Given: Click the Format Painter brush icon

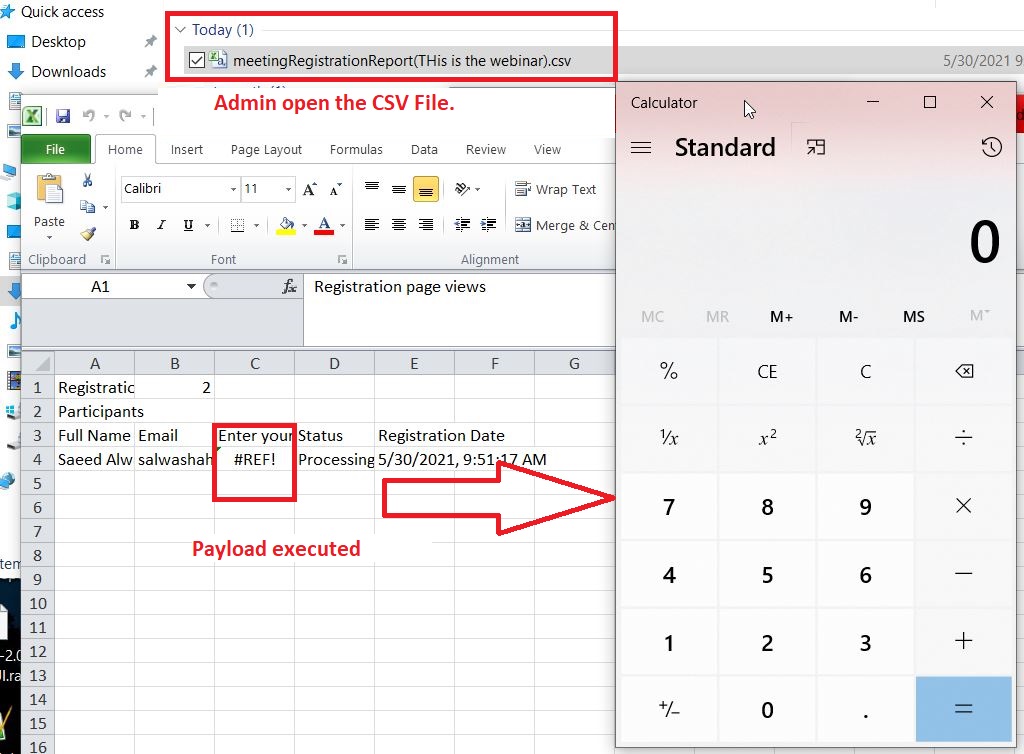Looking at the screenshot, I should (x=88, y=233).
